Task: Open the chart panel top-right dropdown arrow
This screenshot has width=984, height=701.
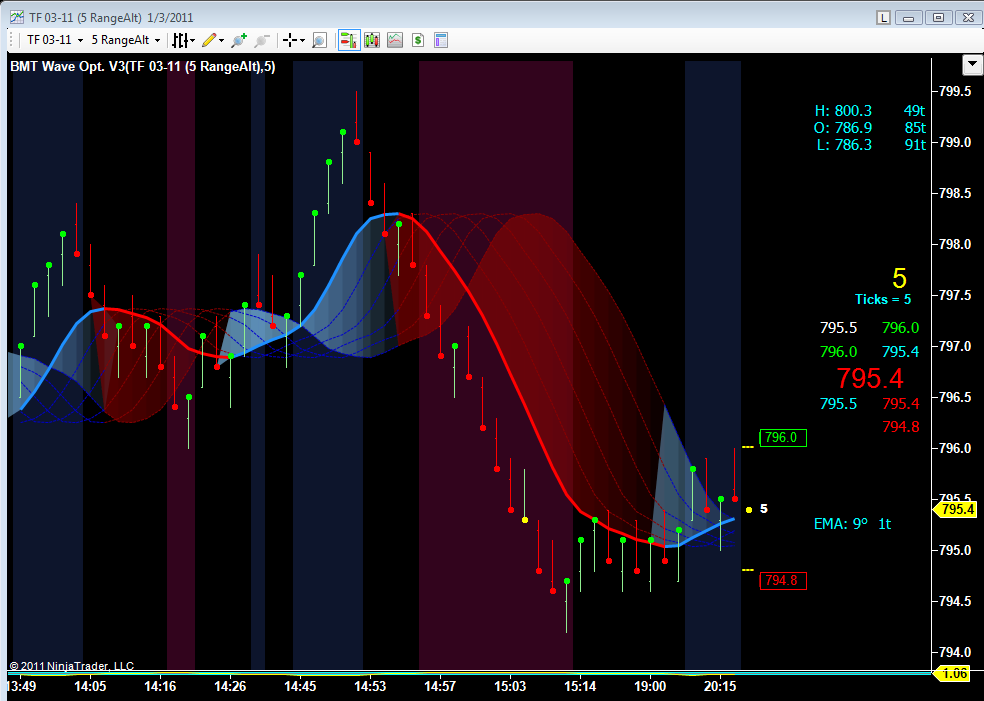Action: (x=972, y=64)
